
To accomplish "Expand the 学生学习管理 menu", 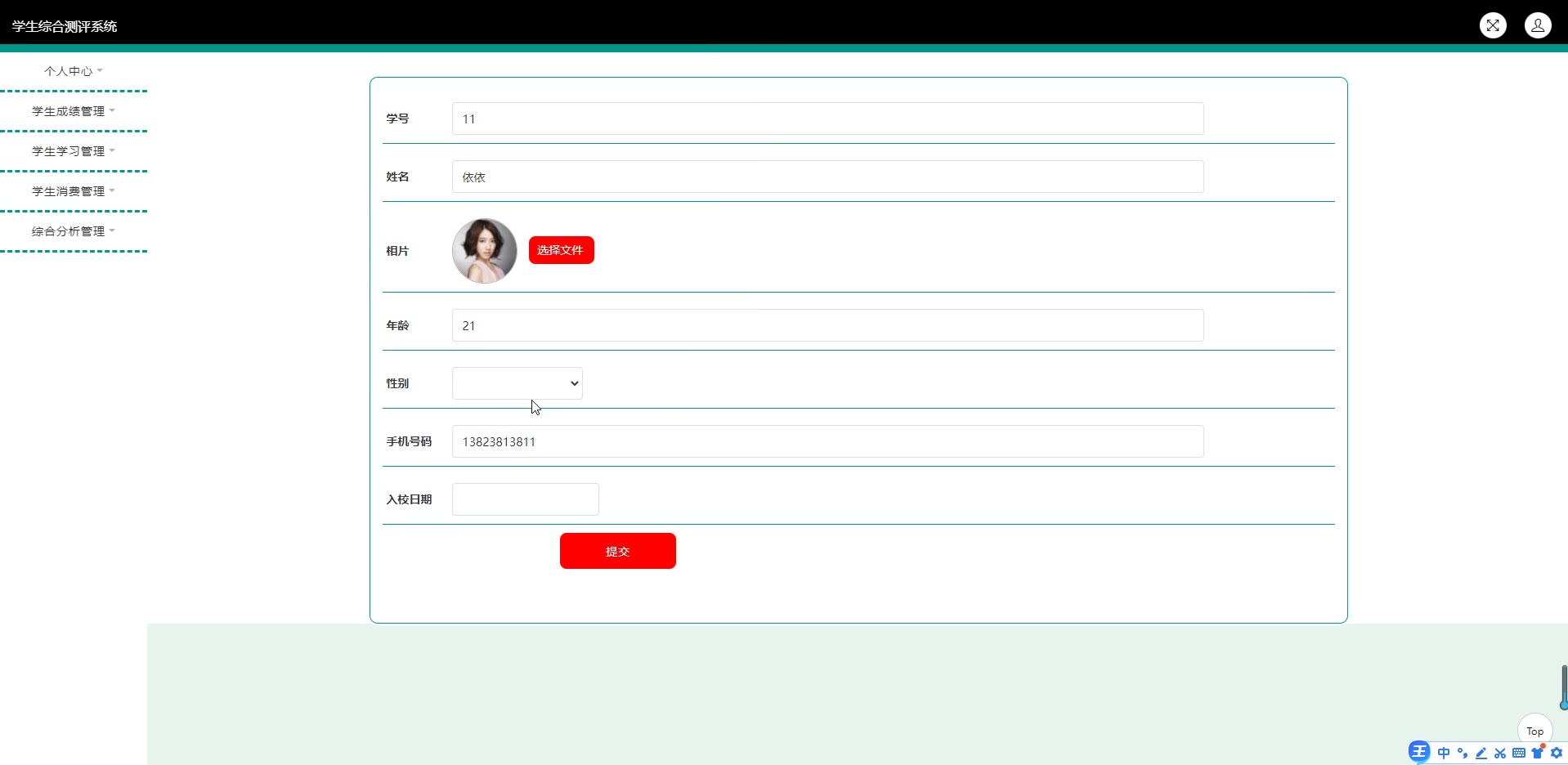I will tap(74, 151).
